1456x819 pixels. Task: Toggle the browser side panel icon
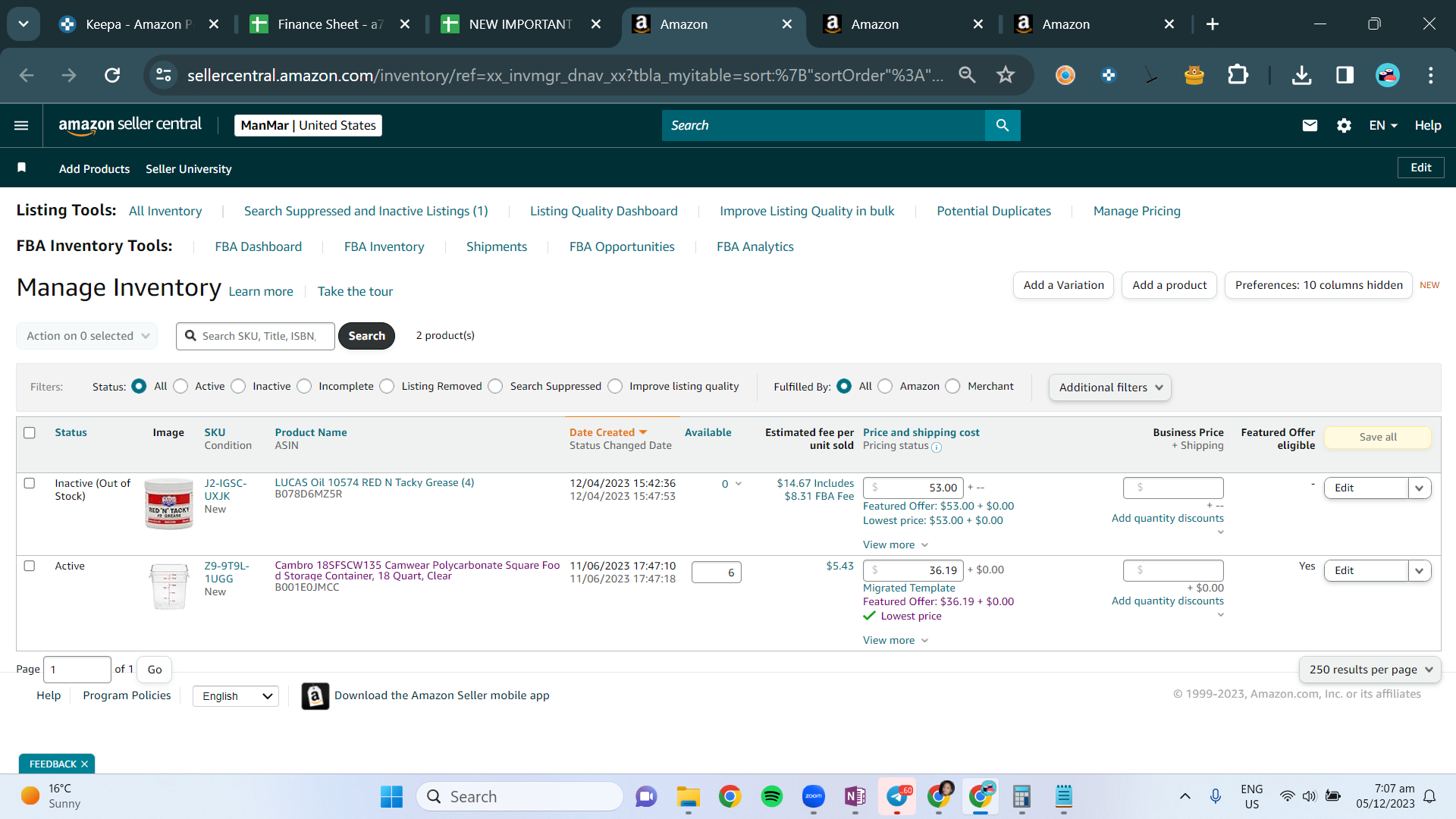tap(1345, 74)
